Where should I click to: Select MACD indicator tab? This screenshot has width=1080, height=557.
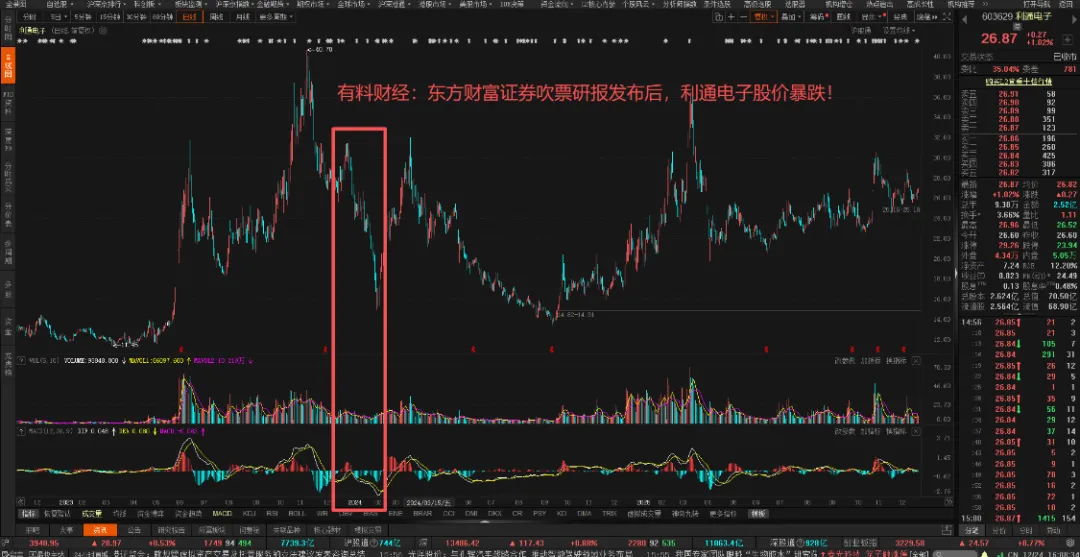(222, 513)
